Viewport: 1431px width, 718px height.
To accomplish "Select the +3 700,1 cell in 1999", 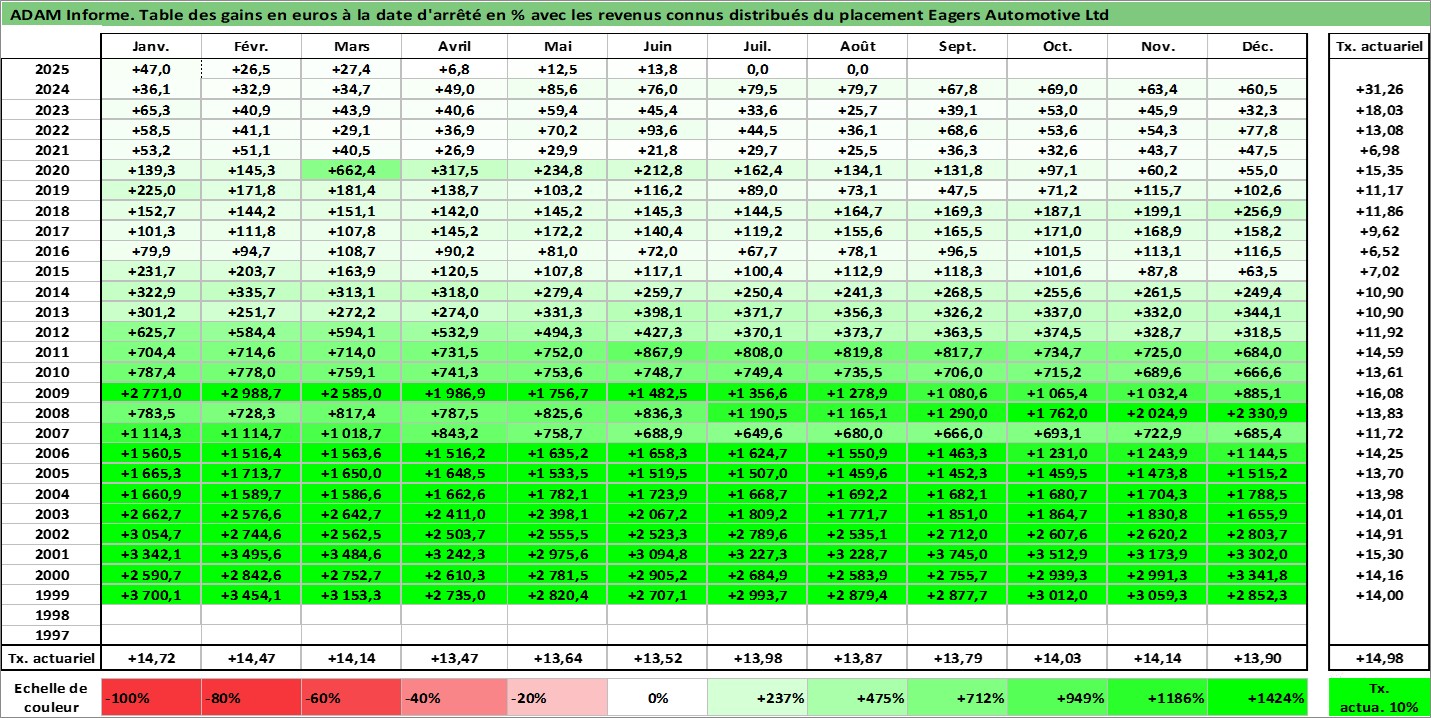I will (151, 595).
